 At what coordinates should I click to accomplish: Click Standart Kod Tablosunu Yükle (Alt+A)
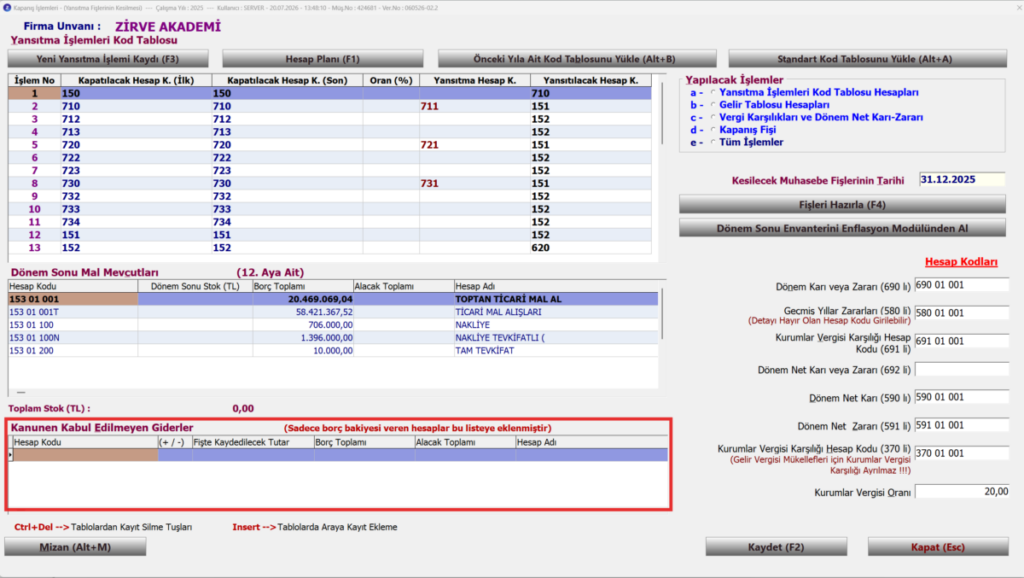867,59
